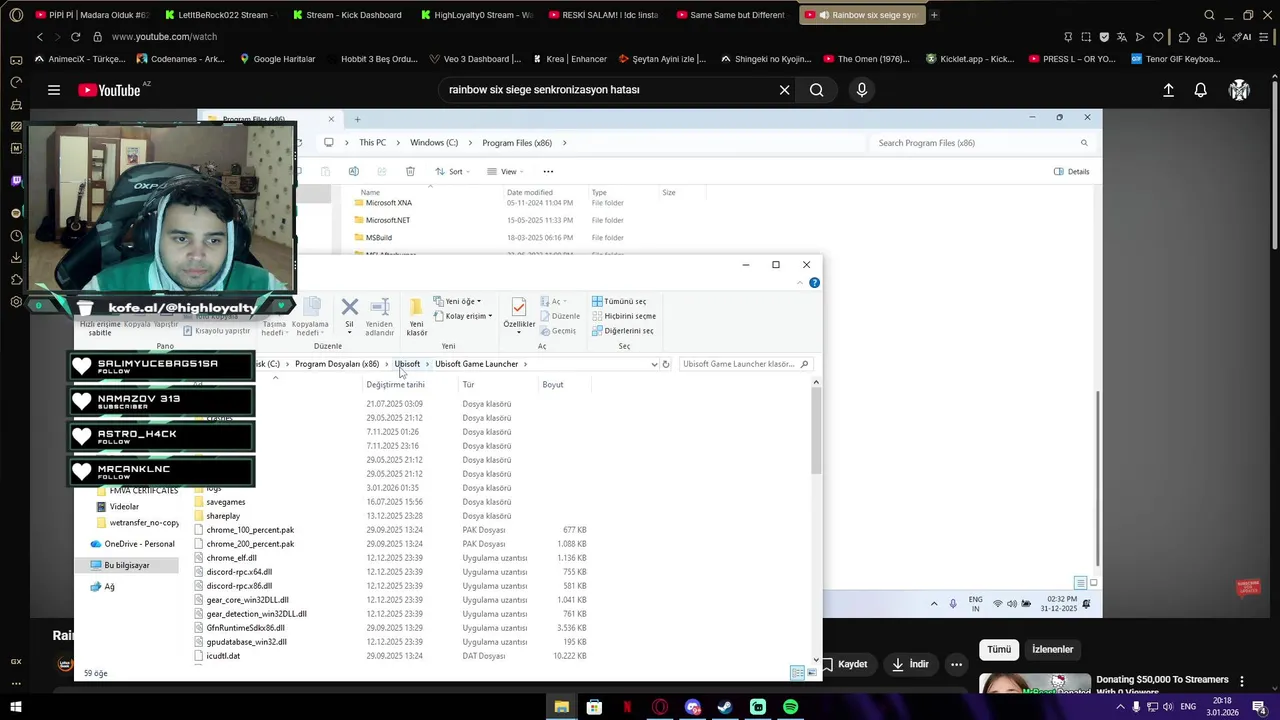Select the savegames folder

226,502
